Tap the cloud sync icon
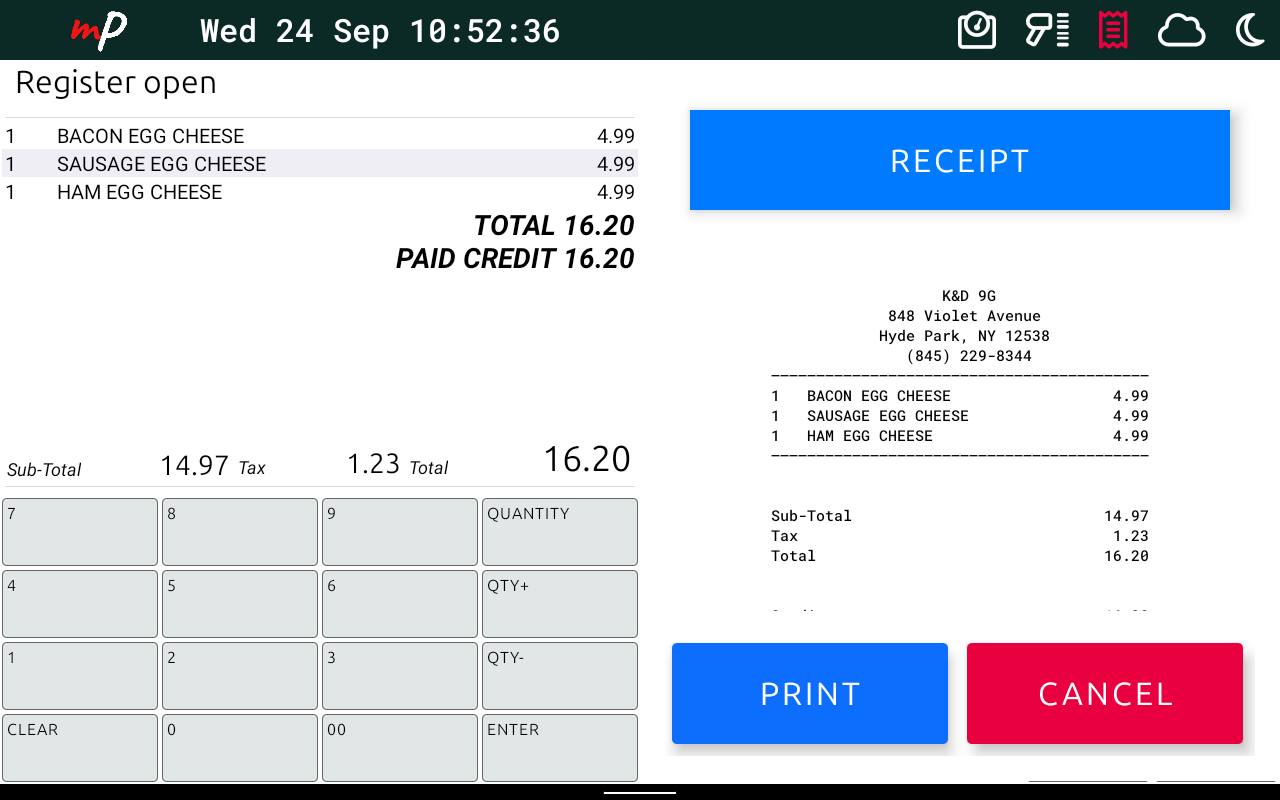This screenshot has height=800, width=1280. [x=1181, y=31]
